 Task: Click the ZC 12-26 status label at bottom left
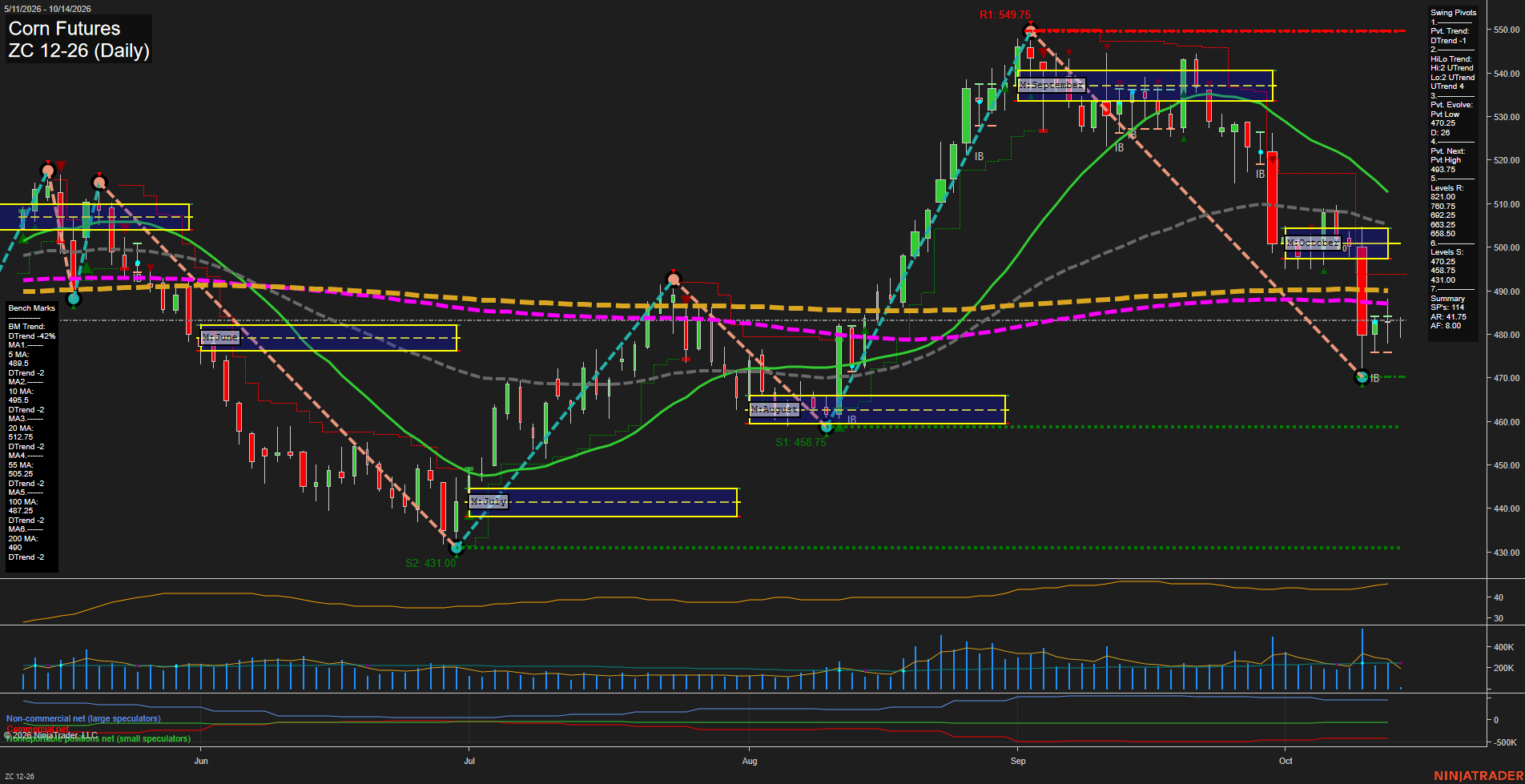19,777
